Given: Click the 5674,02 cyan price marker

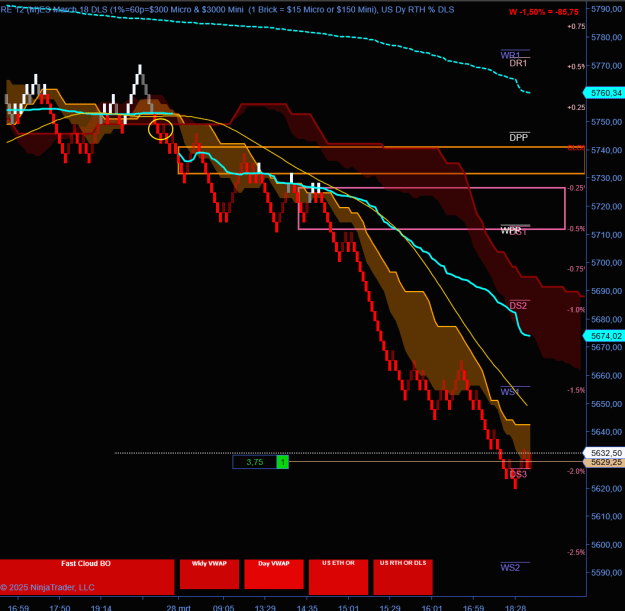Looking at the screenshot, I should point(604,336).
